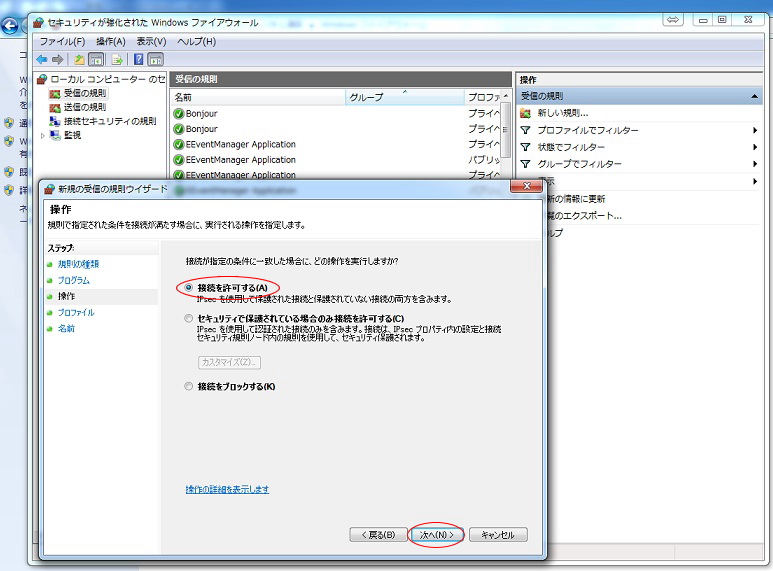Viewport: 773px width, 571px height.
Task: Click 一覧のエクスポート... in actions pane
Action: pyautogui.click(x=584, y=215)
